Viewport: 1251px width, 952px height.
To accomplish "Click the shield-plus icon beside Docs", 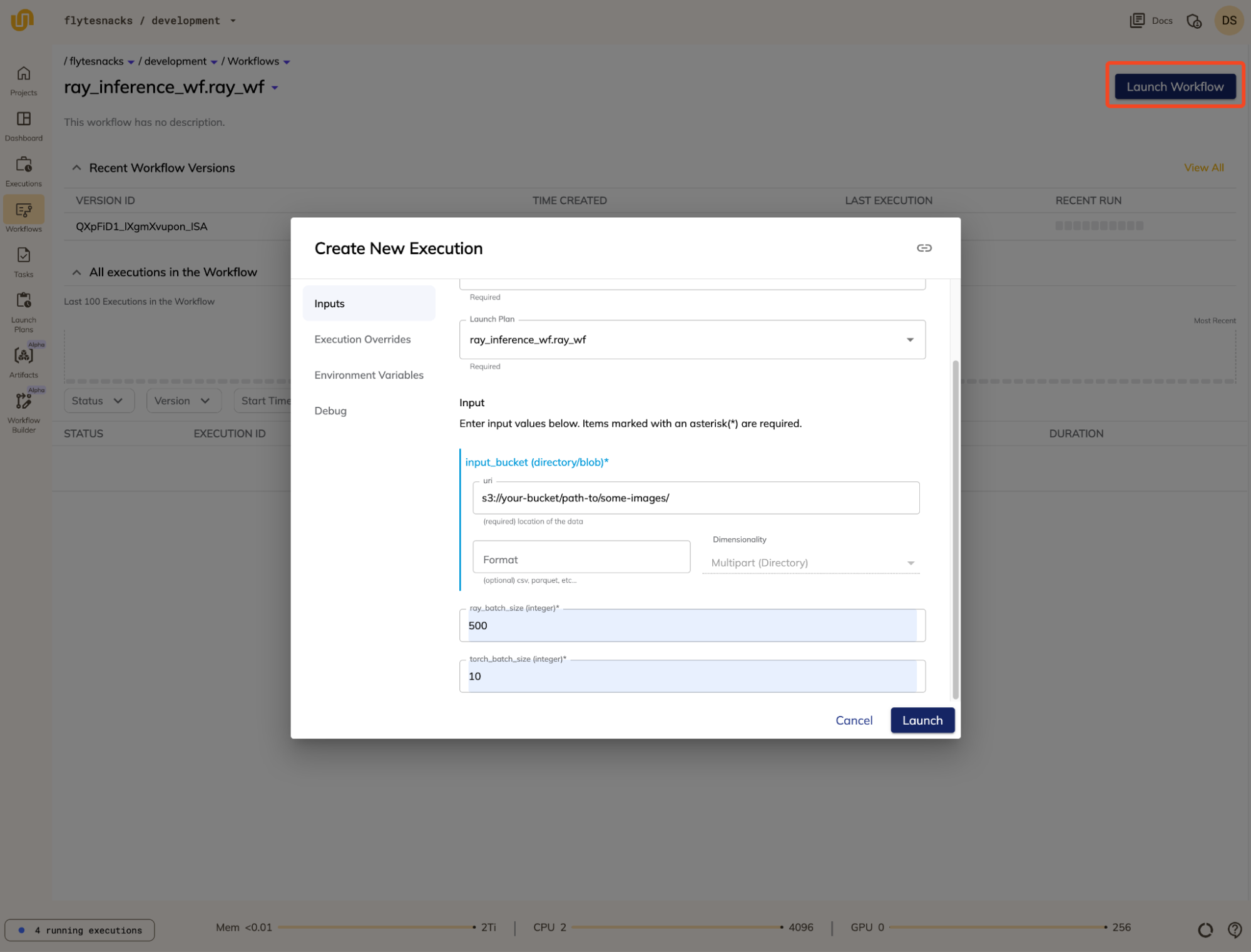I will pyautogui.click(x=1194, y=21).
